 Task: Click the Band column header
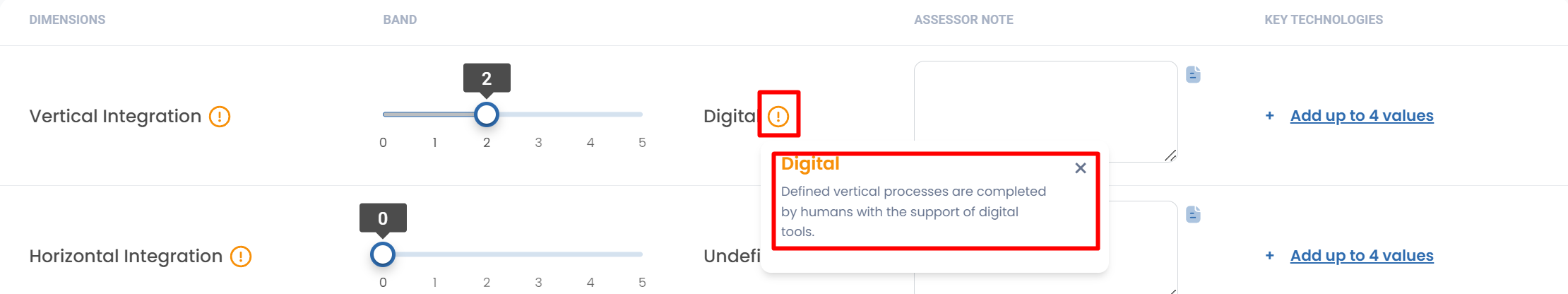click(x=400, y=20)
